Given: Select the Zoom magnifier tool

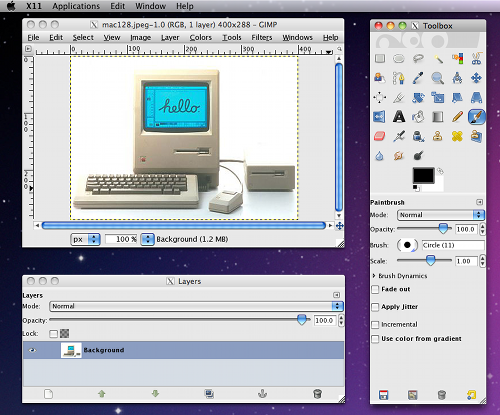Looking at the screenshot, I should [x=438, y=78].
